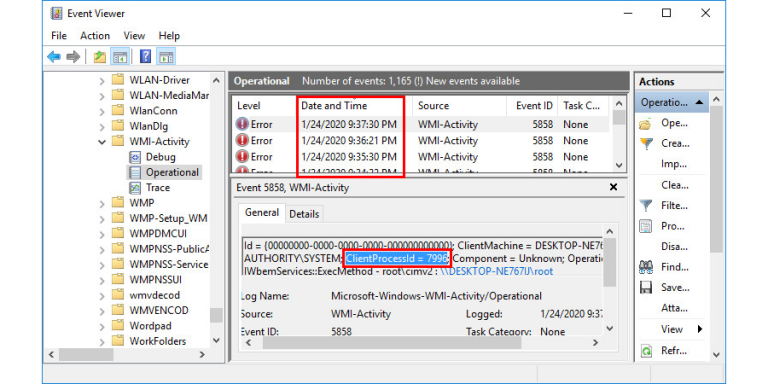Click the Filter current log funnel icon
The width and height of the screenshot is (768, 384).
coord(646,206)
